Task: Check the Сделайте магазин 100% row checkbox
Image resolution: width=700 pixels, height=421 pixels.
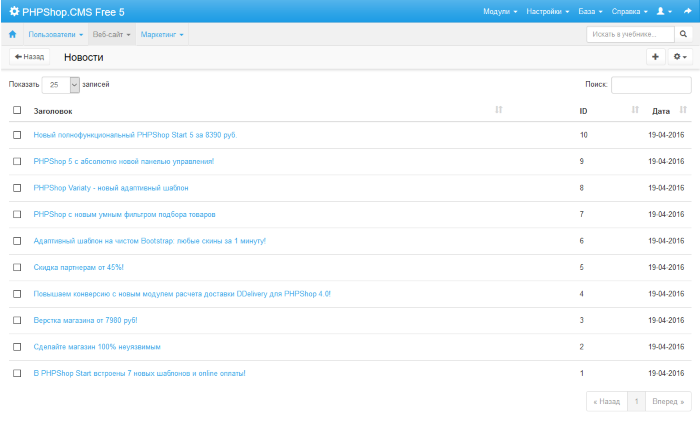Action: pyautogui.click(x=17, y=347)
